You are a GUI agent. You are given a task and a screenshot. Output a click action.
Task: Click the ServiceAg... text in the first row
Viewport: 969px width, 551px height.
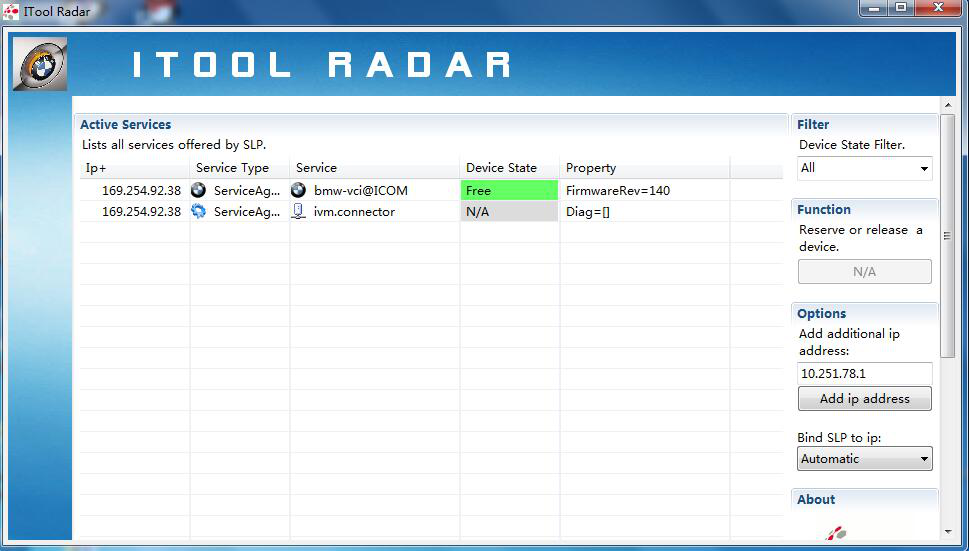(247, 191)
